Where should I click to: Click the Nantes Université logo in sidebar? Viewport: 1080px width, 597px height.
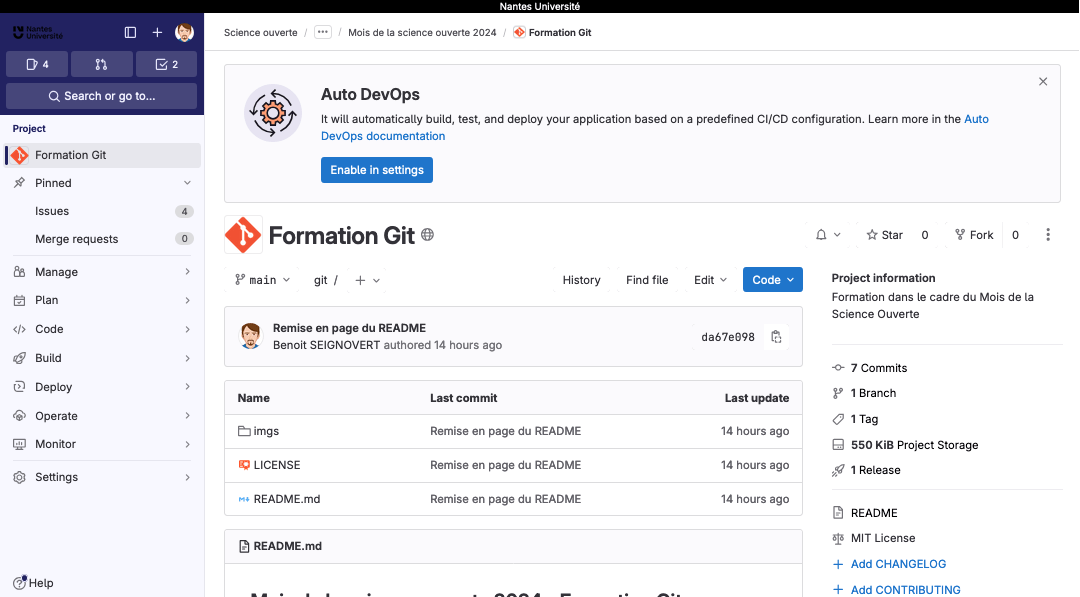coord(38,32)
